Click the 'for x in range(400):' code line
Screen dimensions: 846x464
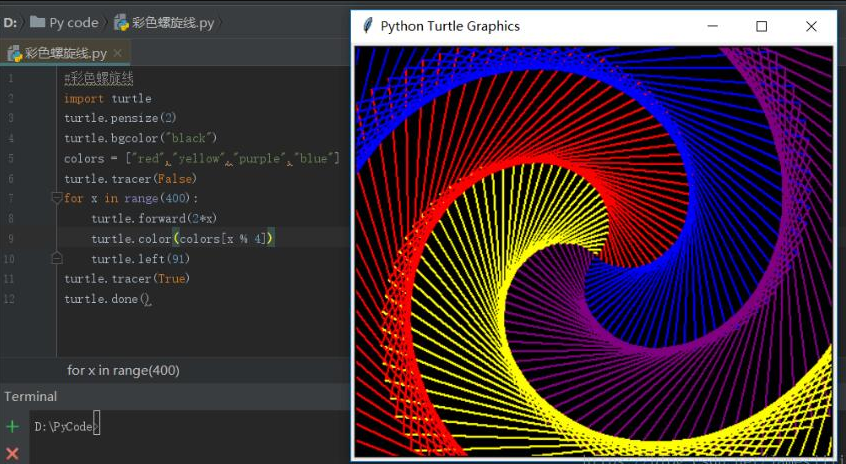(x=131, y=199)
